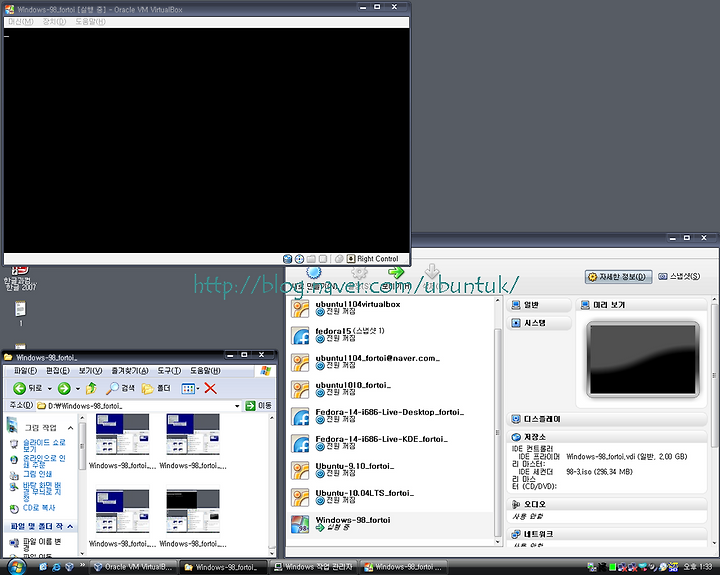Click the Windows Start orb
The height and width of the screenshot is (575, 720).
click(x=16, y=567)
